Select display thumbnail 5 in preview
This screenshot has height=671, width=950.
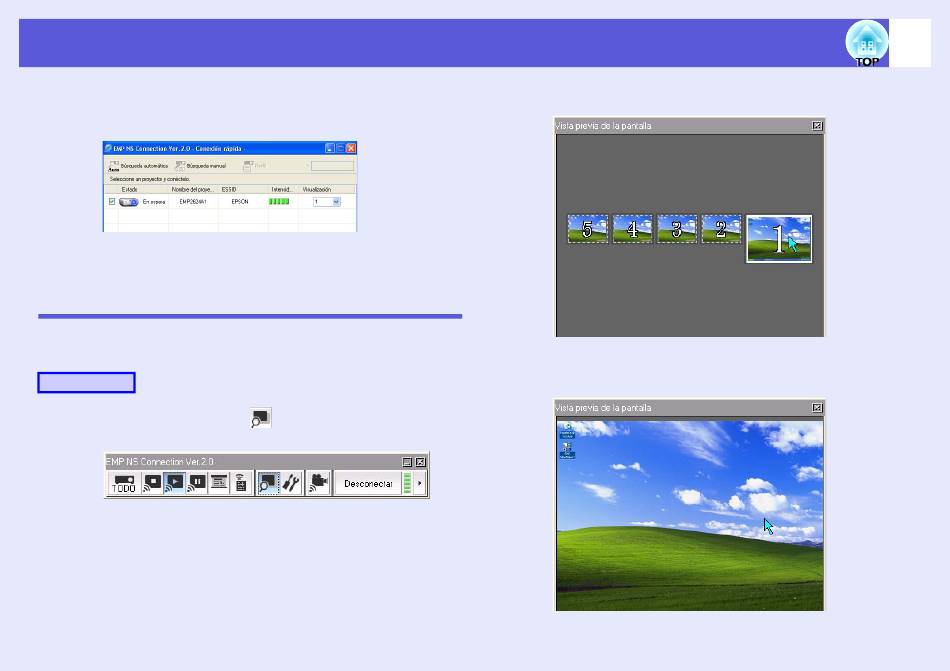click(588, 229)
